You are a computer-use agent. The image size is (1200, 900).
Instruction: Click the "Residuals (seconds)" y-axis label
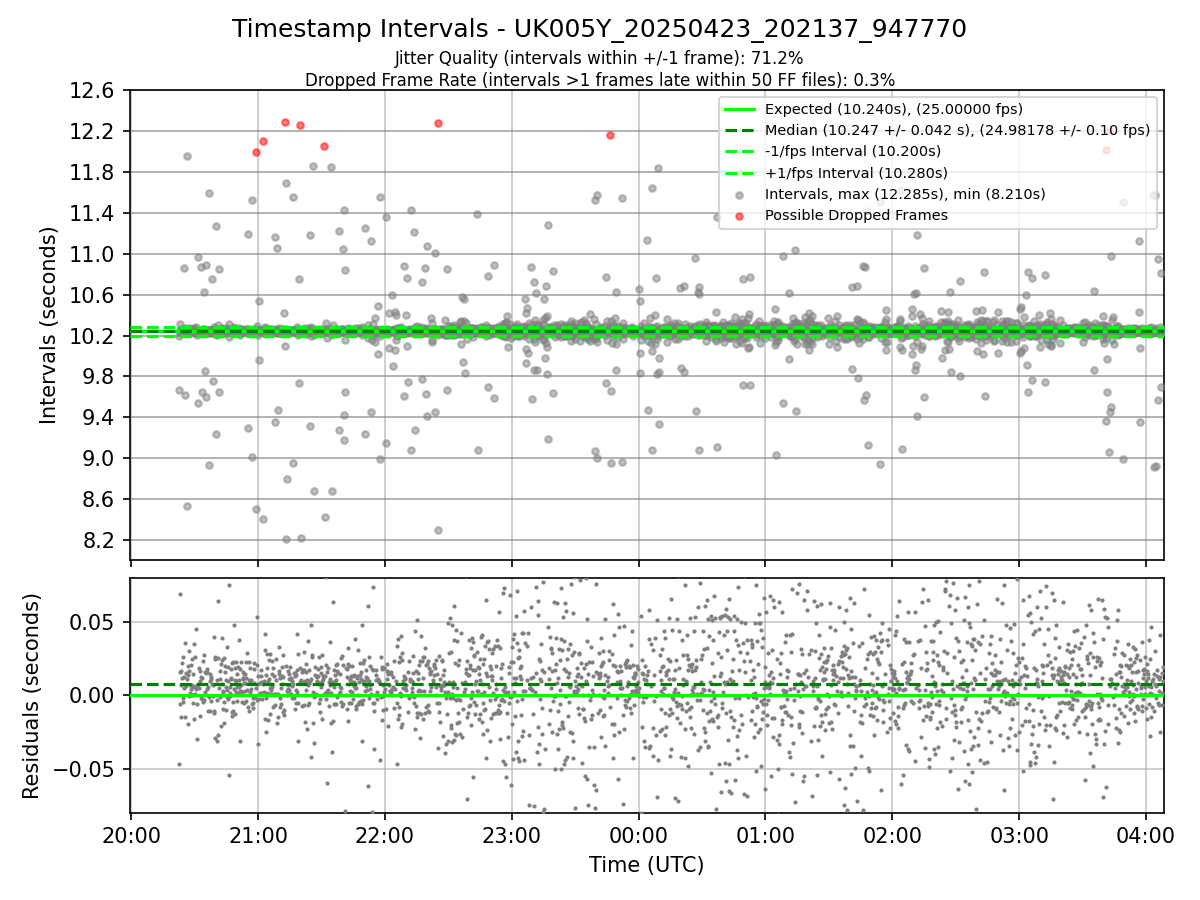pos(31,696)
